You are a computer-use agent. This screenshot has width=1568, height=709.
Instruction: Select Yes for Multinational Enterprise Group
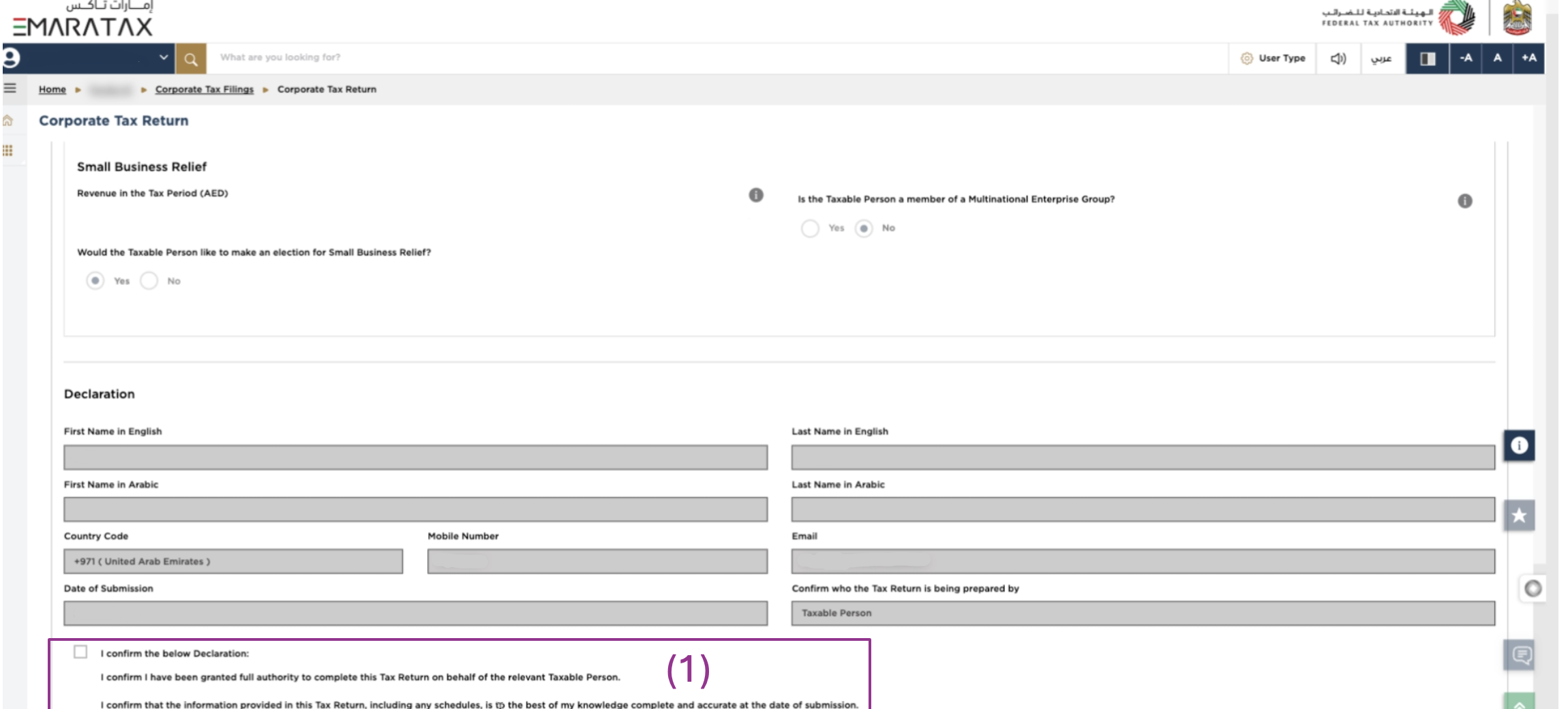(810, 228)
